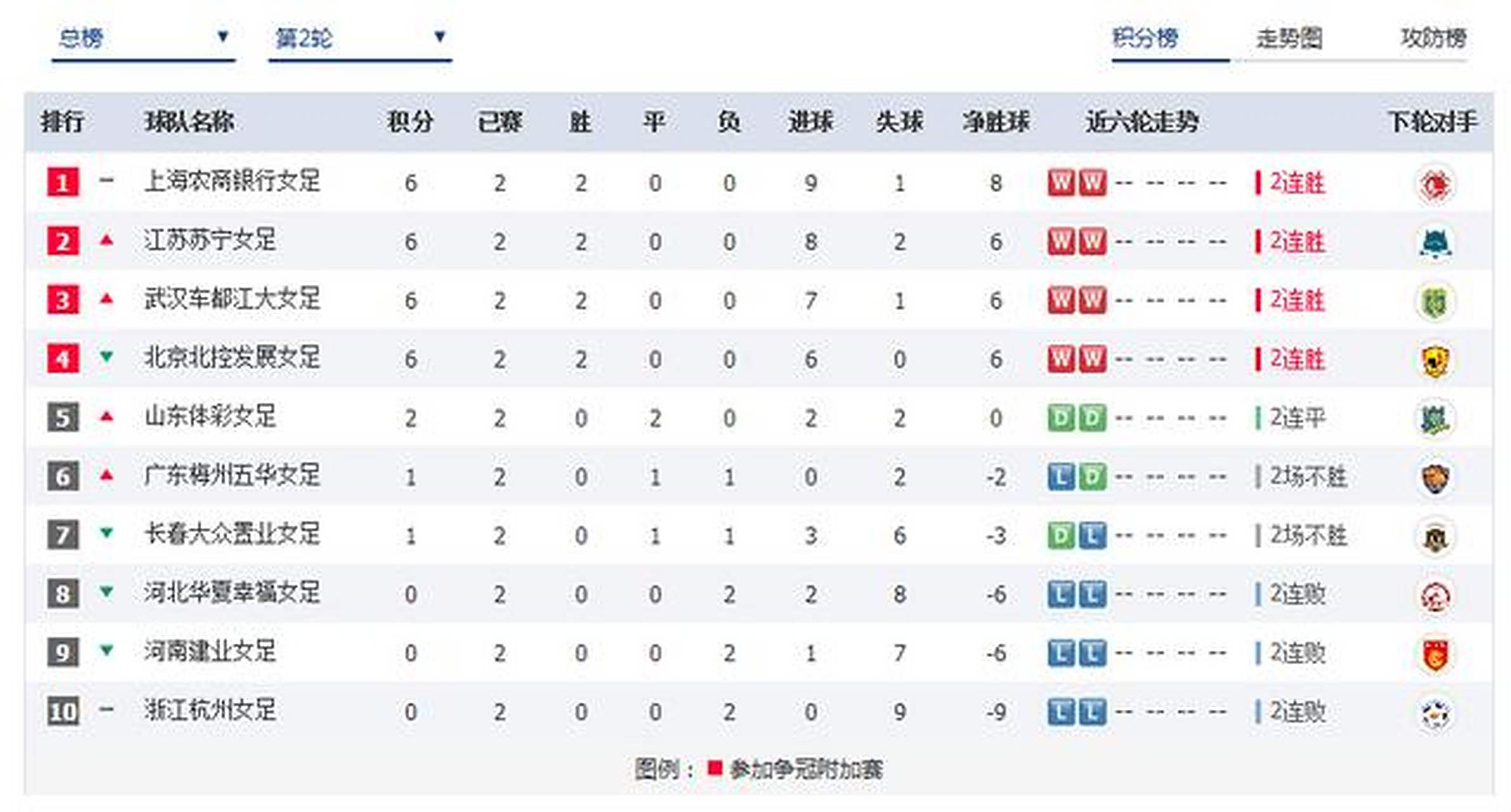Open team link 江苏苏宁女足
The image size is (1511, 812).
click(x=210, y=241)
